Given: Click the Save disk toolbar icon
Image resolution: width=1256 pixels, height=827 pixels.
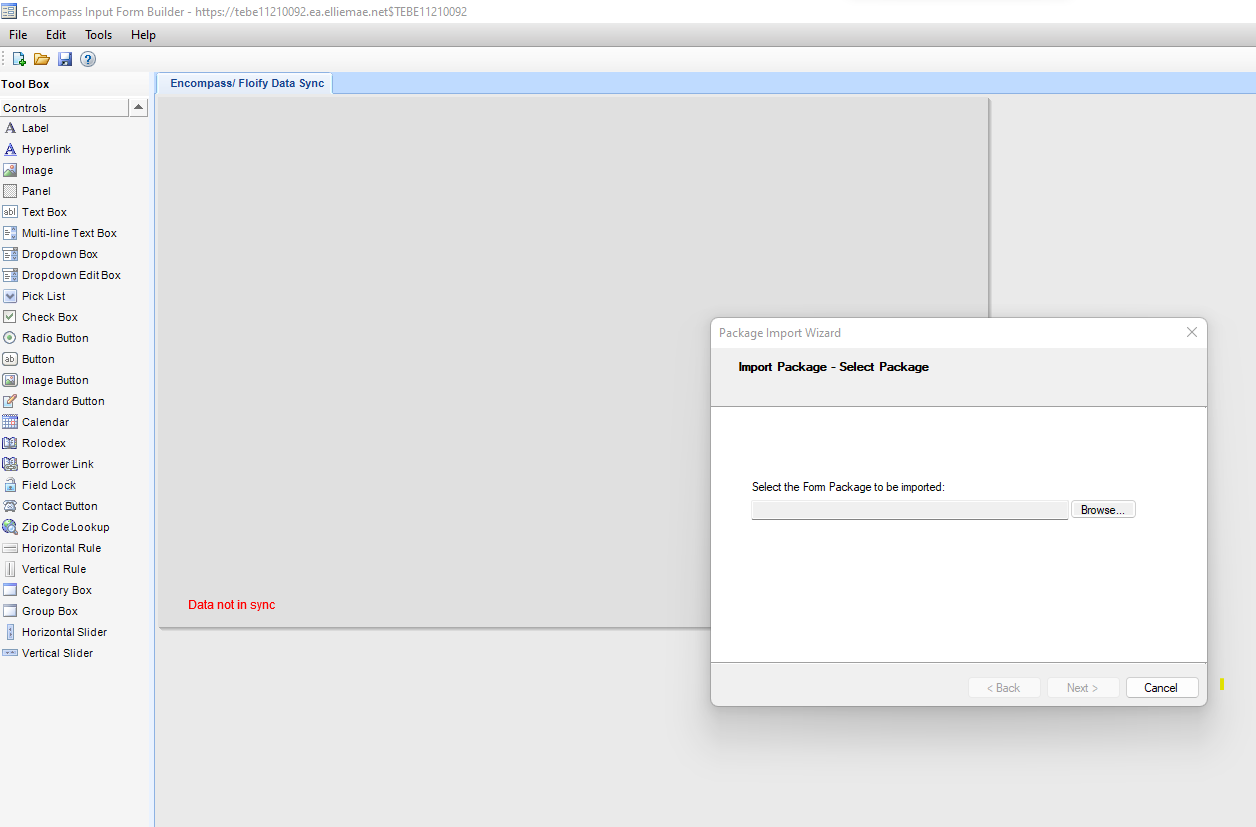Looking at the screenshot, I should point(65,59).
